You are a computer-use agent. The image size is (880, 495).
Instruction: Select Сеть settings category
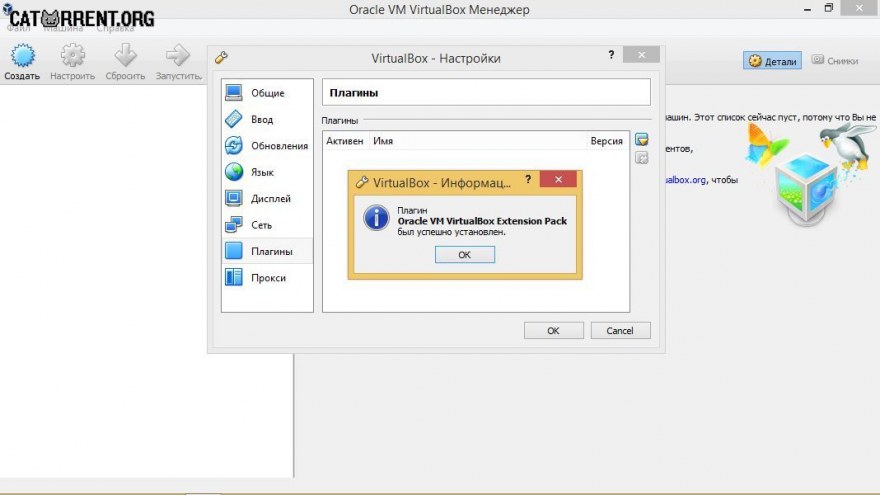[x=267, y=224]
